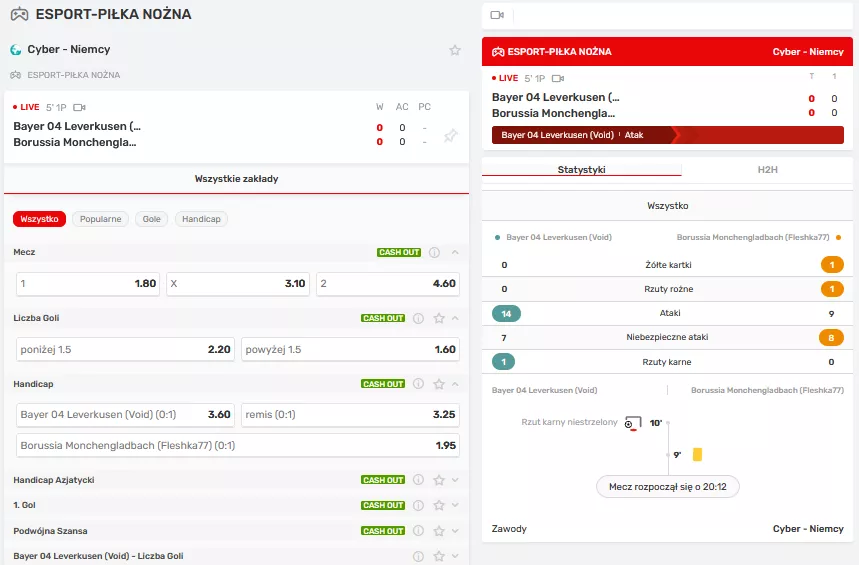Expand the Podwójna Szansa section
This screenshot has height=565, width=859.
[x=455, y=530]
